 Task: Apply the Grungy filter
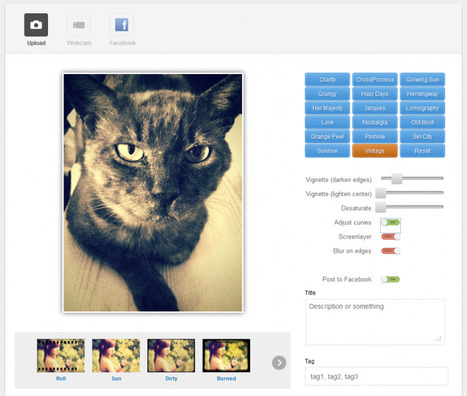pyautogui.click(x=327, y=94)
